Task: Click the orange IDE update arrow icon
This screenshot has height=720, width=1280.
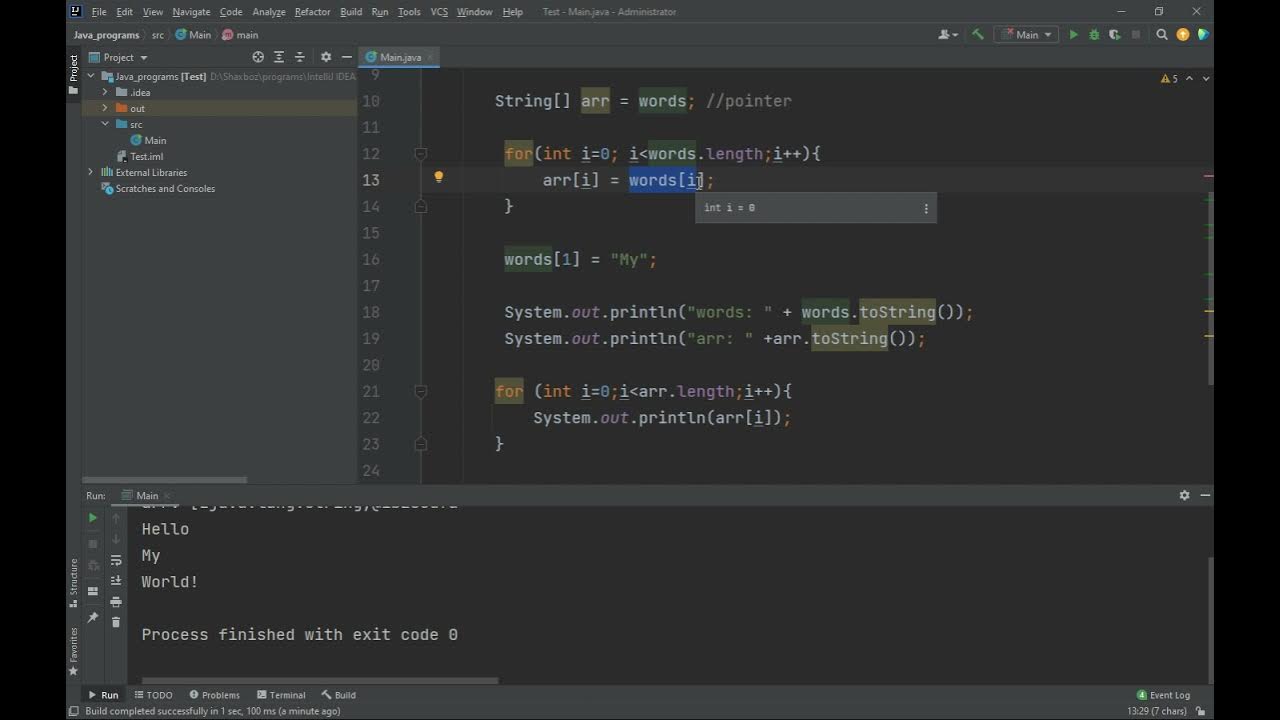Action: coord(1183,34)
